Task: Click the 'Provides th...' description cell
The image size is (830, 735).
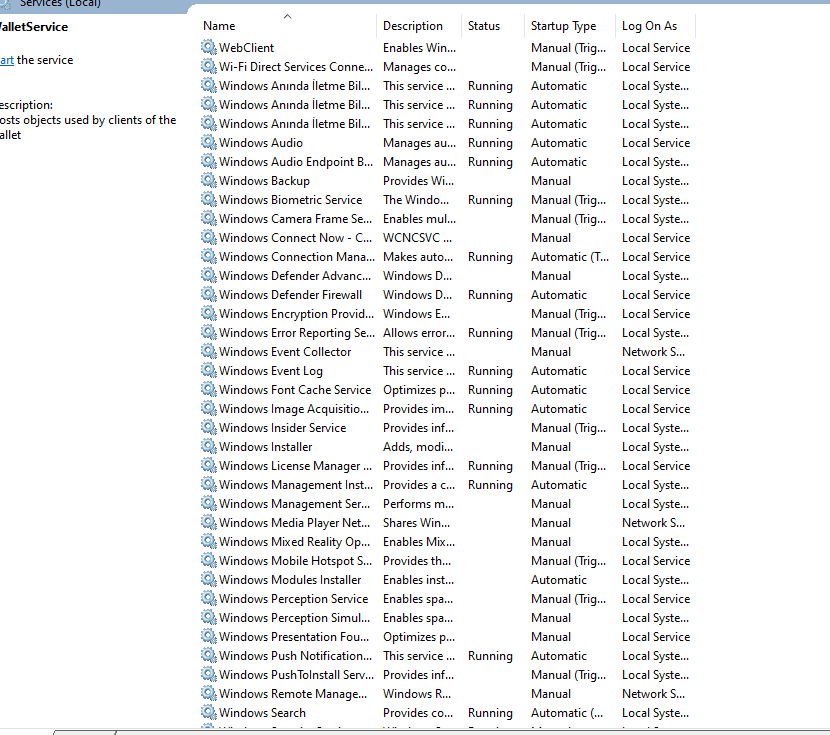Action: (417, 561)
